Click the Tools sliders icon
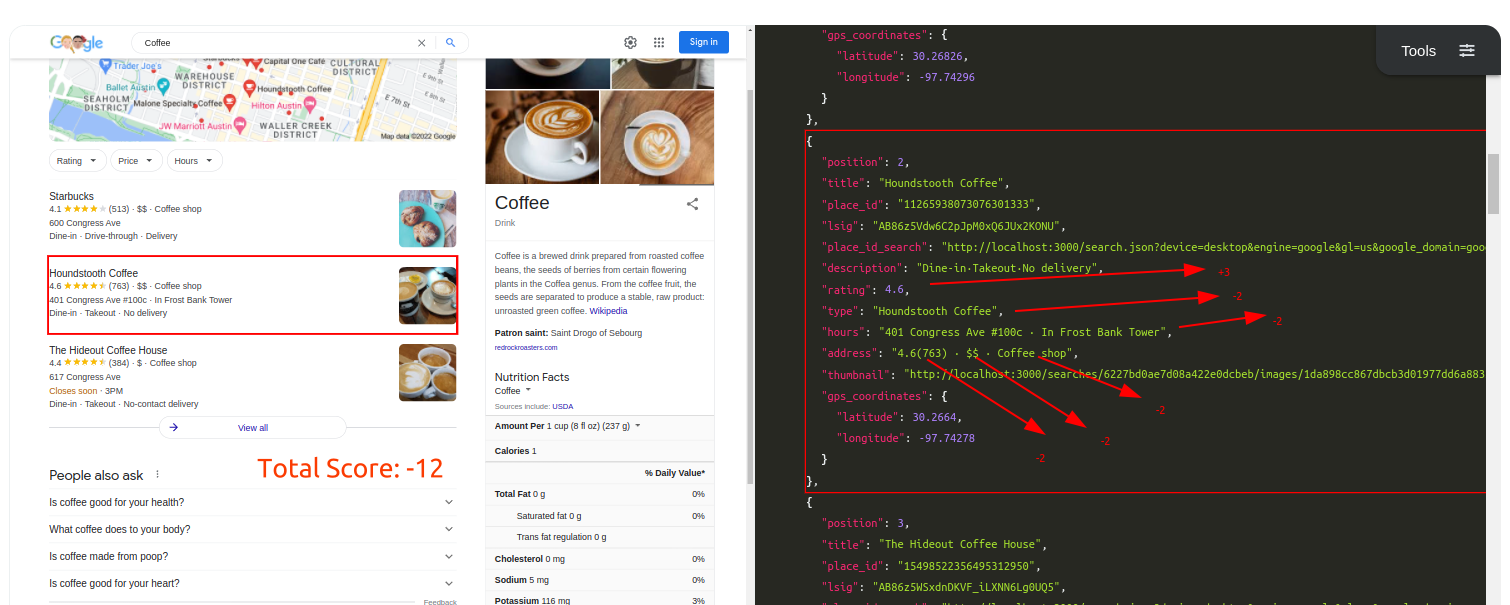1510x605 pixels. pos(1467,51)
